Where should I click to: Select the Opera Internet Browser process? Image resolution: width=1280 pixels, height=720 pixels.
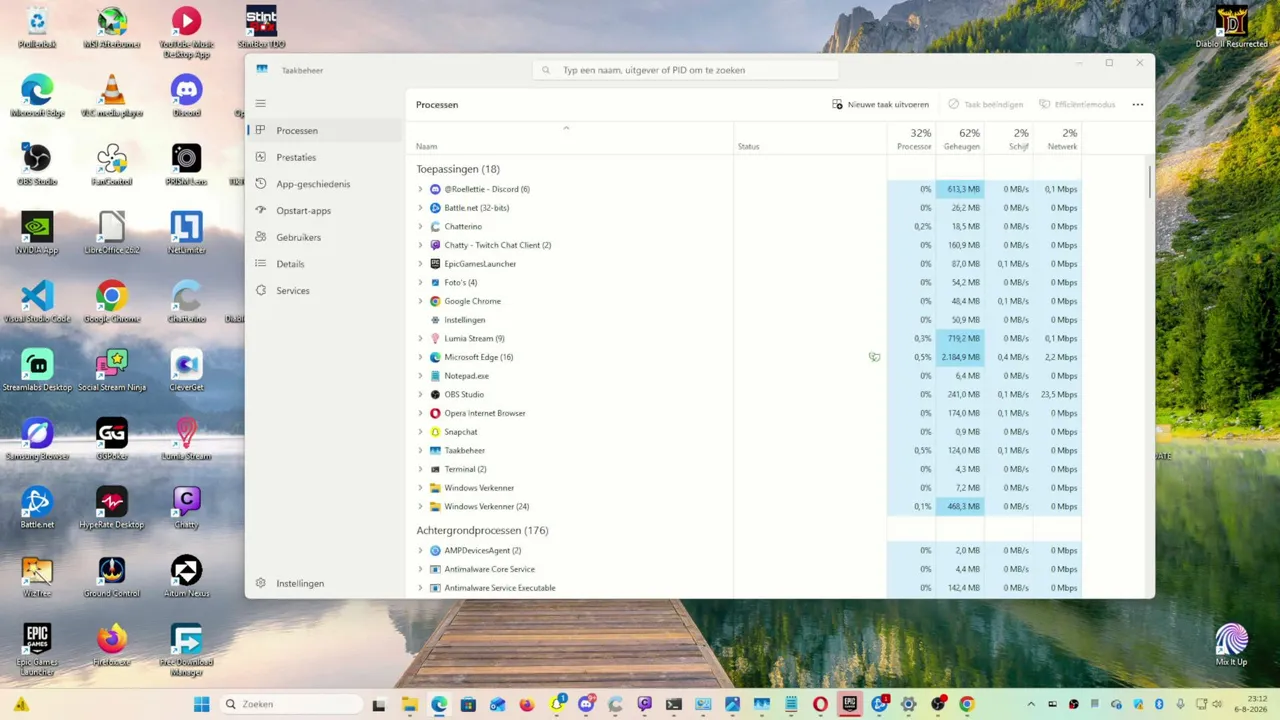[746, 413]
